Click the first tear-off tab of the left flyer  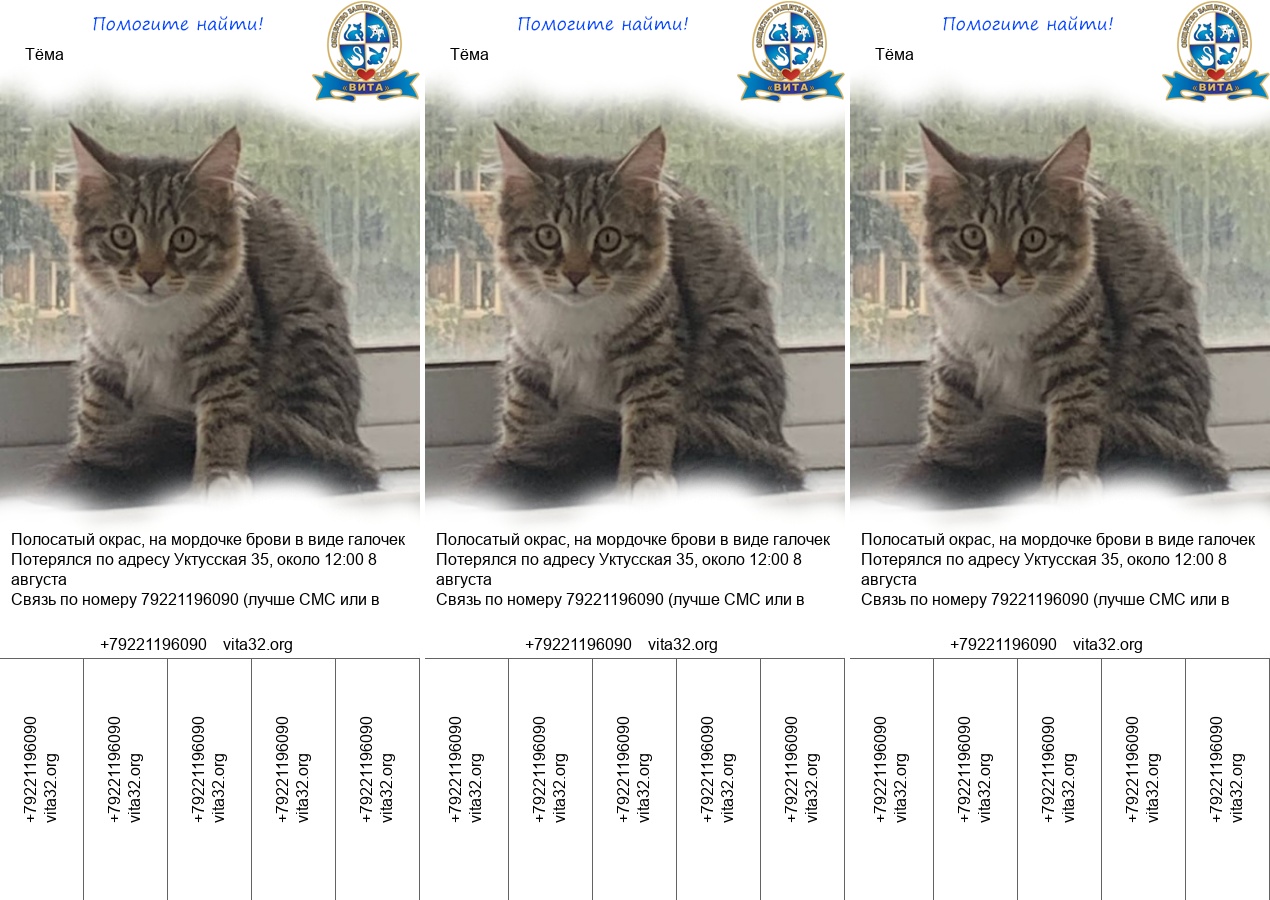(x=41, y=779)
